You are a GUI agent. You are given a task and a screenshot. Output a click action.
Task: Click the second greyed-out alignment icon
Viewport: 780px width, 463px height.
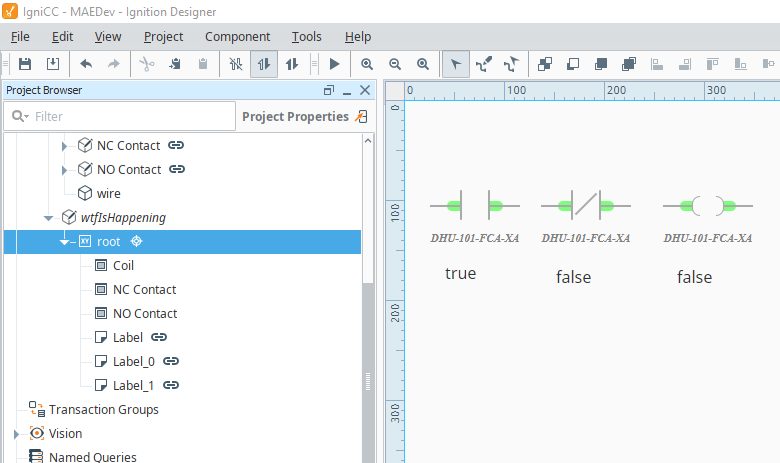point(685,64)
